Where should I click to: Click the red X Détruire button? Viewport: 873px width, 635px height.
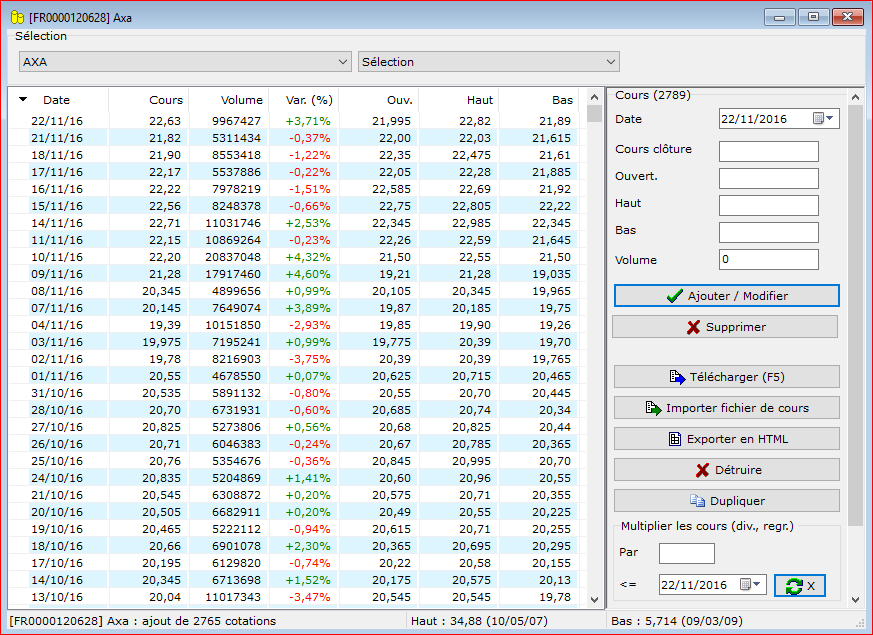[727, 470]
